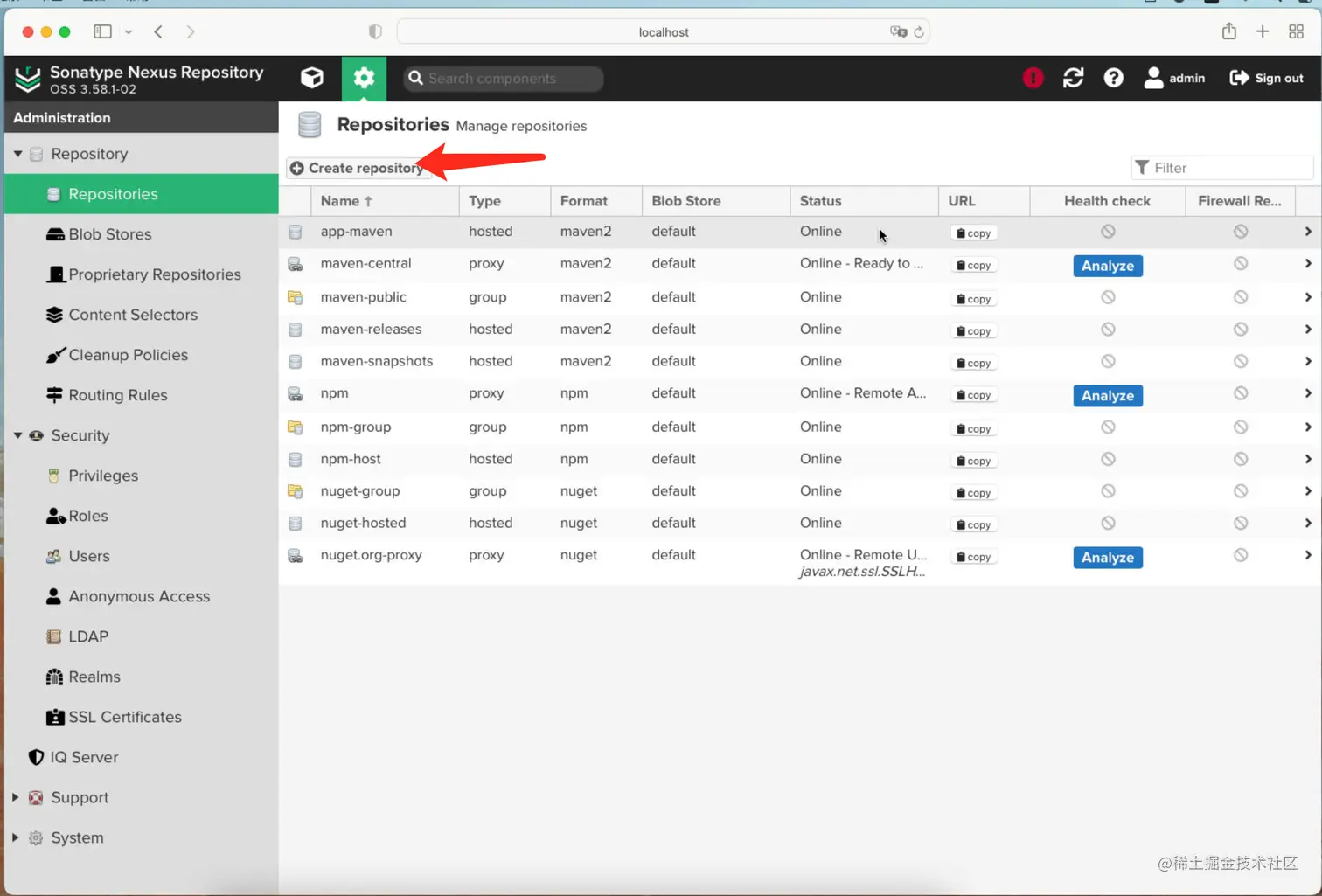Click maven-central firewall disabled icon

point(1241,264)
